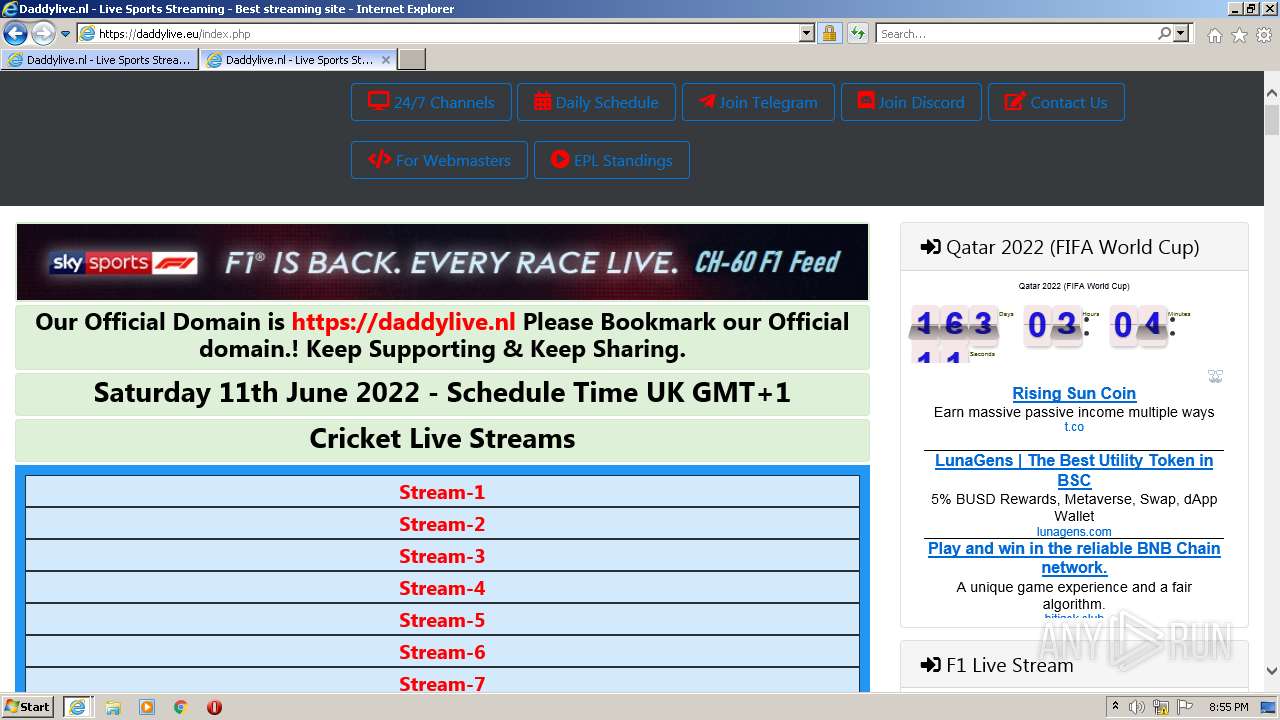The height and width of the screenshot is (720, 1280).
Task: Click scrollbar up arrow
Action: pyautogui.click(x=1272, y=93)
